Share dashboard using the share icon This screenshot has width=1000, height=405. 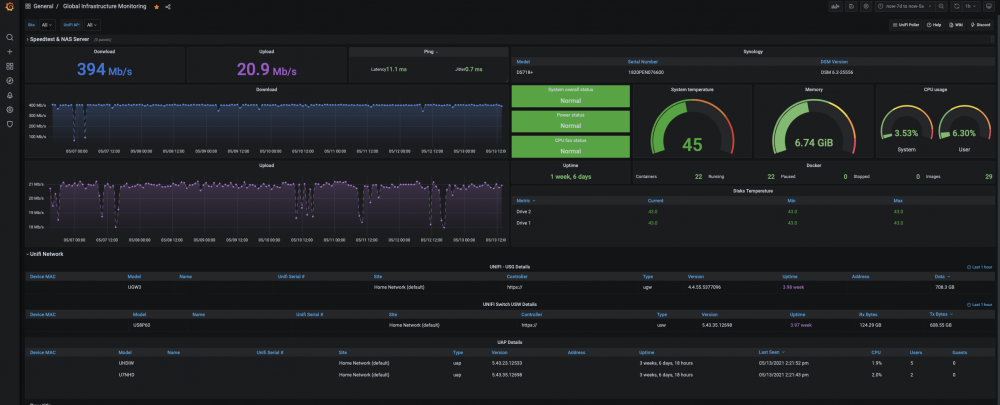tap(168, 7)
